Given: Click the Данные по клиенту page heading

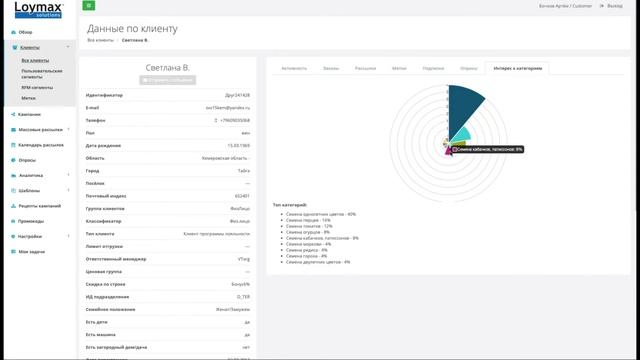Looking at the screenshot, I should pyautogui.click(x=132, y=29).
